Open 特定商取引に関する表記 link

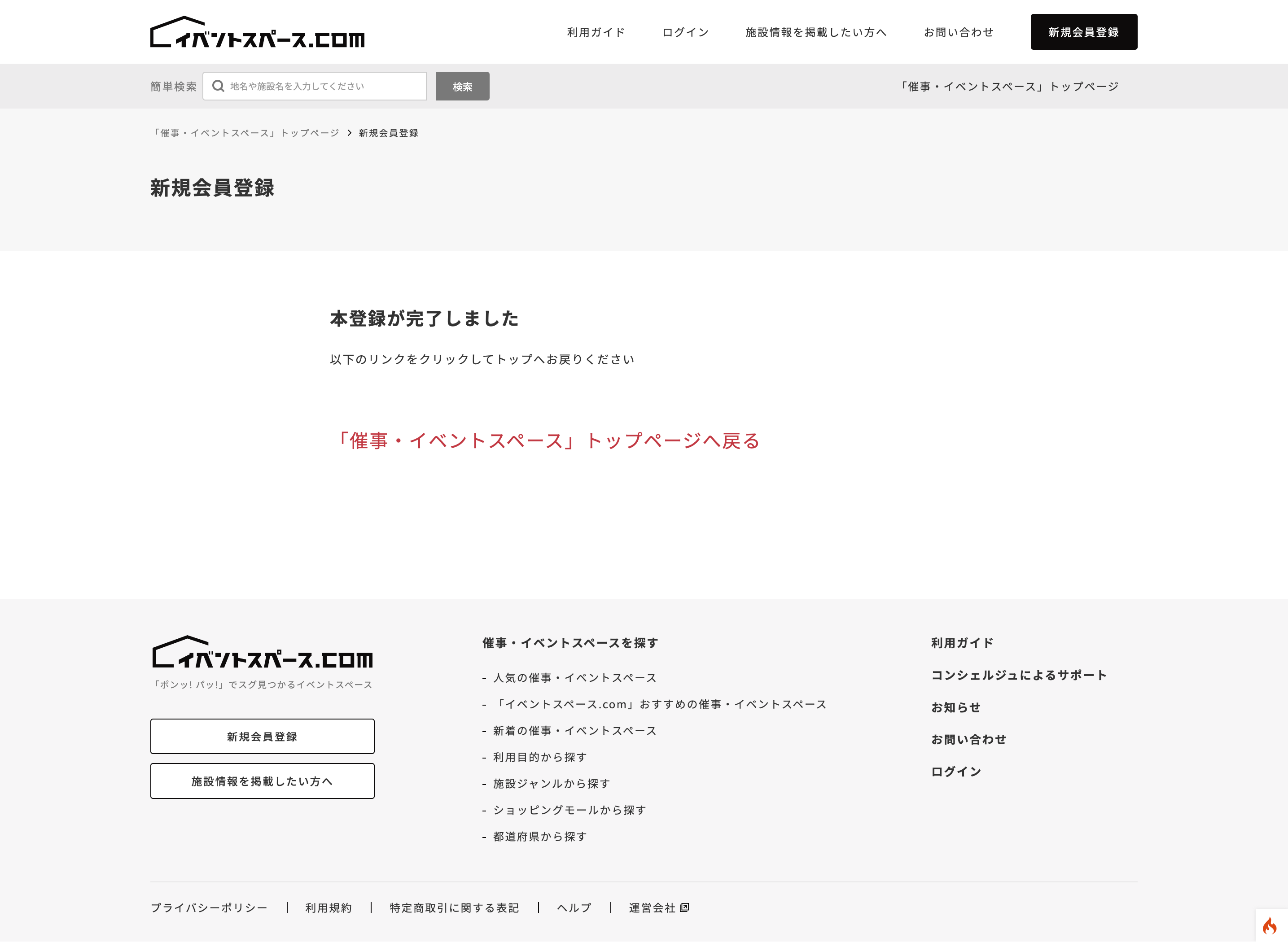[454, 908]
